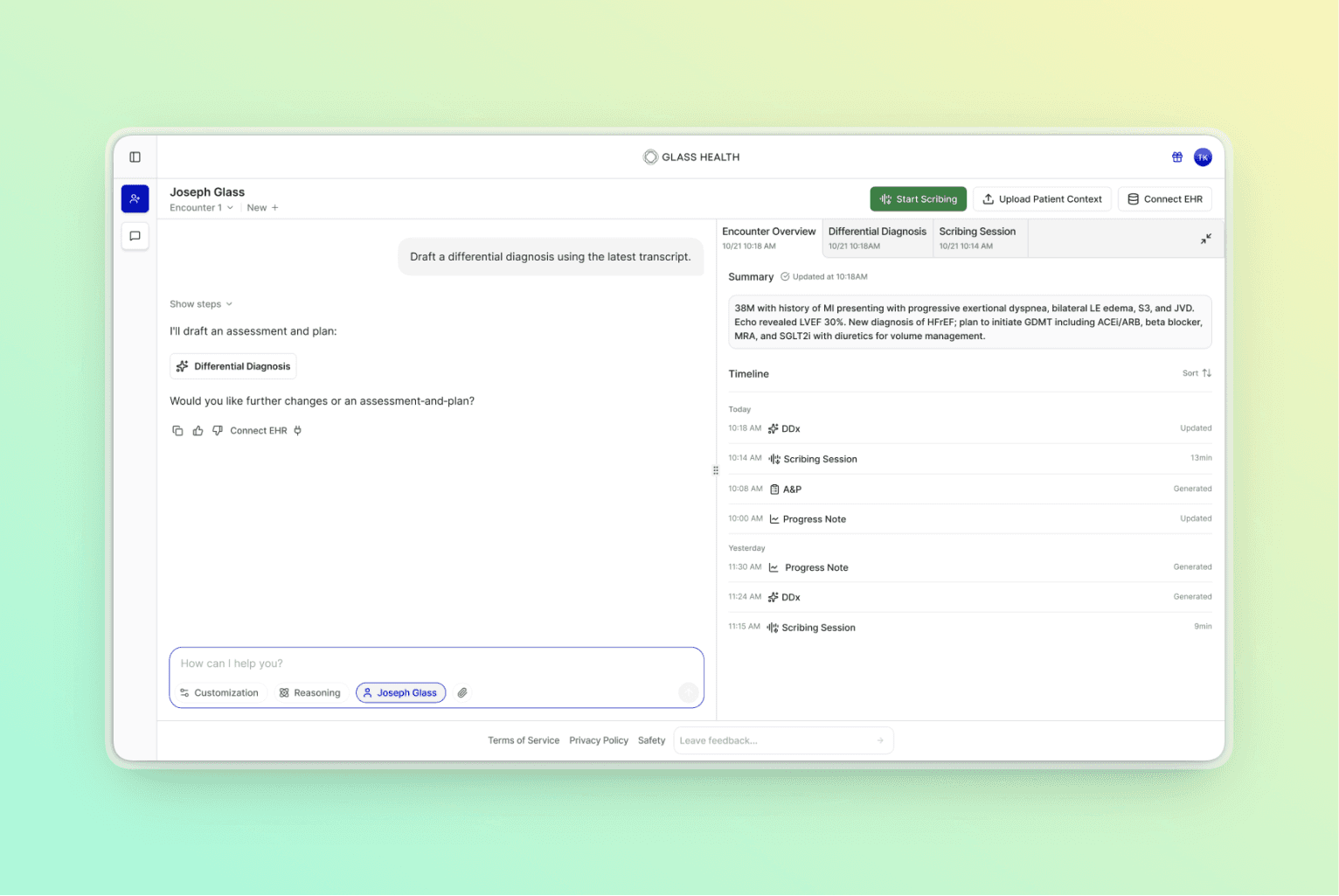This screenshot has height=896, width=1339.
Task: Click the summary text box
Action: point(969,323)
